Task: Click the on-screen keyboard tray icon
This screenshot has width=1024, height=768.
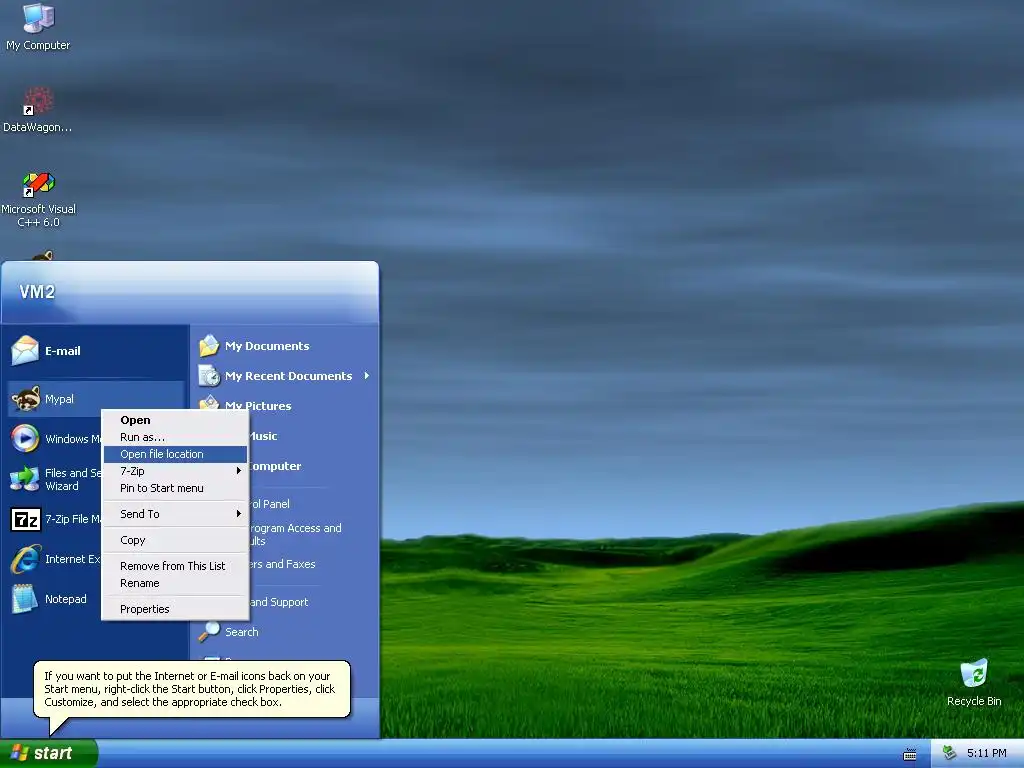Action: coord(910,754)
